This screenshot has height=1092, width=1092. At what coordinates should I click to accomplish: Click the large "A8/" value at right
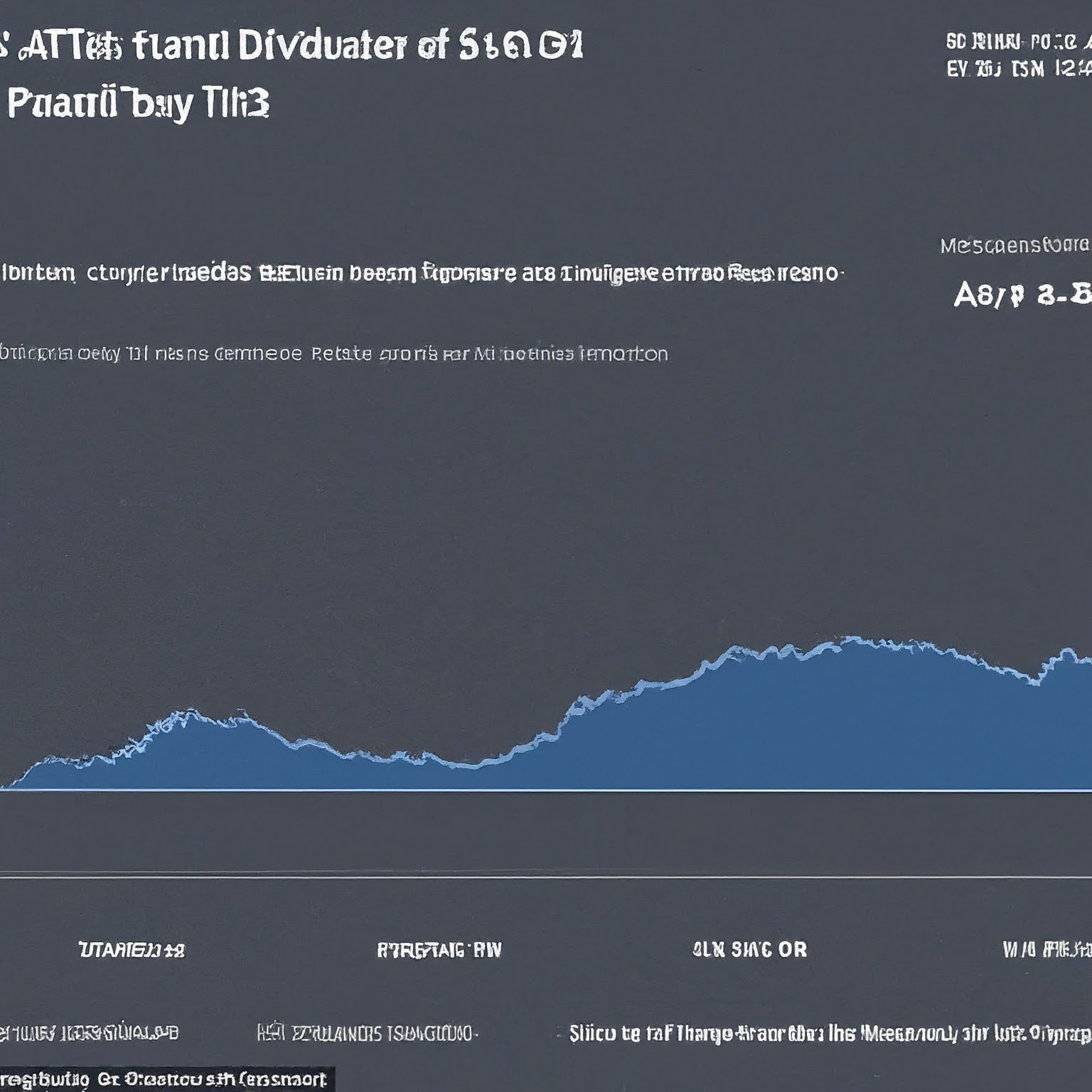[1022, 294]
